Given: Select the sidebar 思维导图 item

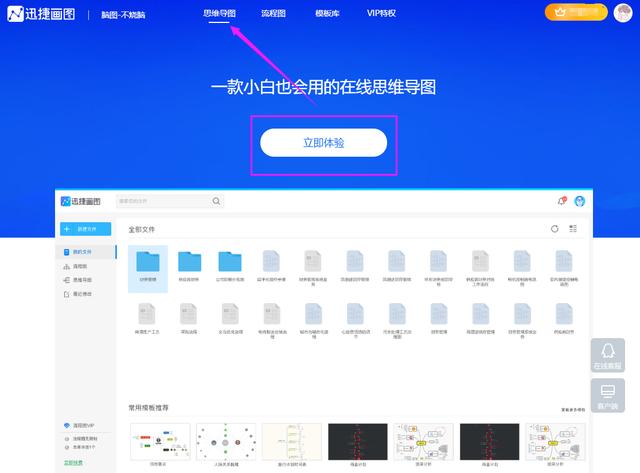Looking at the screenshot, I should pos(78,280).
